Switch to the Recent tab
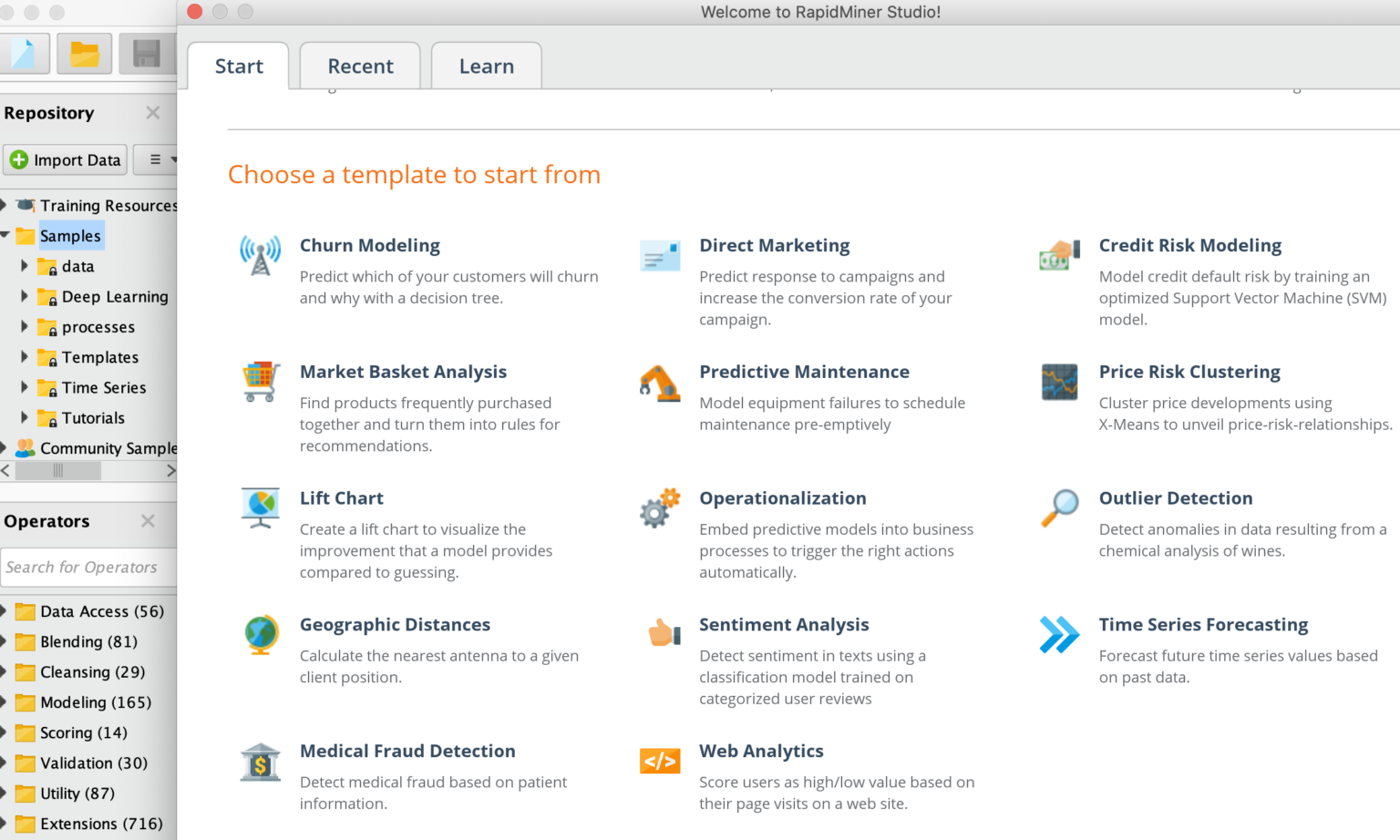 [360, 66]
